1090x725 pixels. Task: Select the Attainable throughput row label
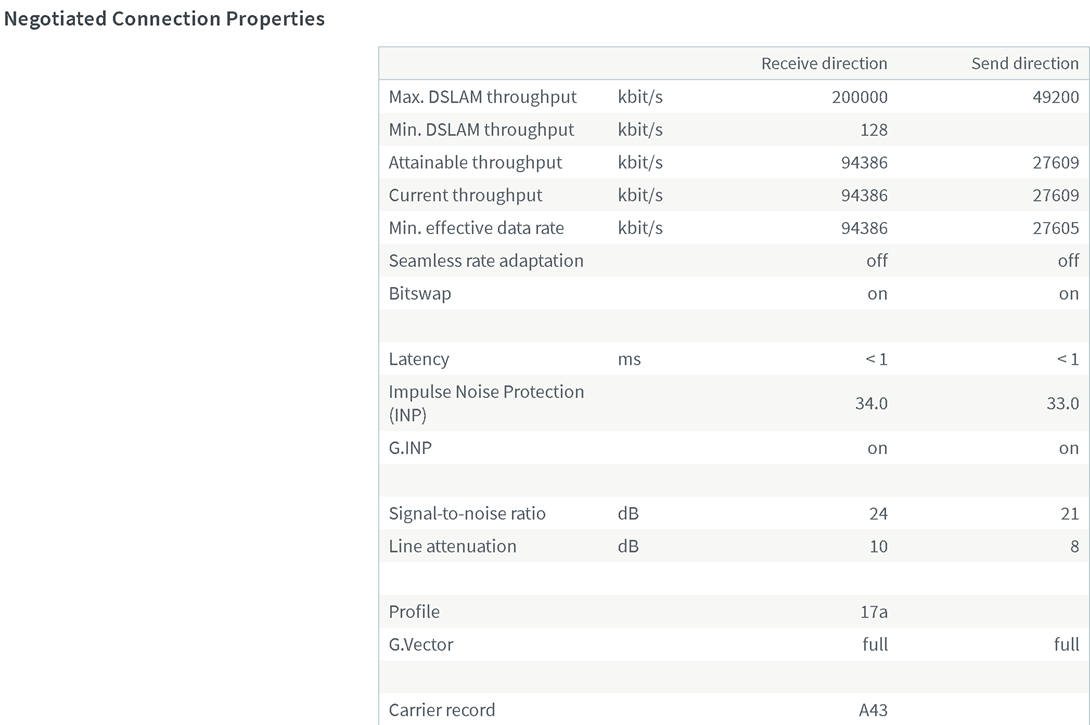click(475, 162)
